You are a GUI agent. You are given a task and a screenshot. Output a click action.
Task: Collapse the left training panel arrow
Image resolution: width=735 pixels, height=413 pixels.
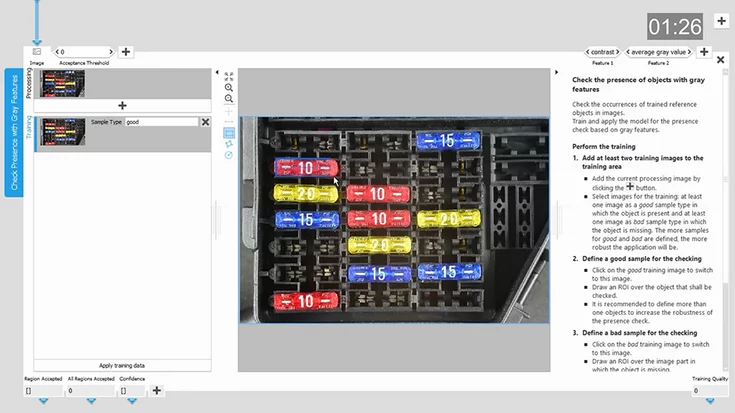pos(217,72)
